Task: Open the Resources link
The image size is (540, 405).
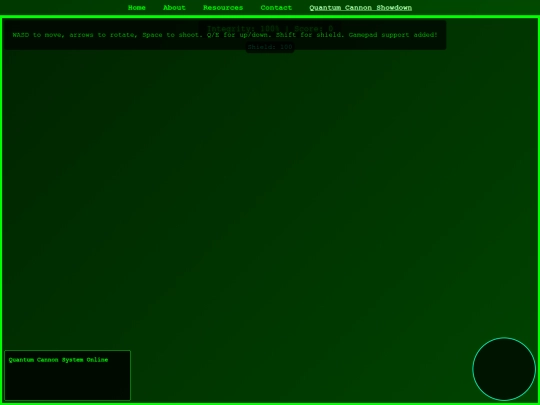Action: [x=223, y=8]
